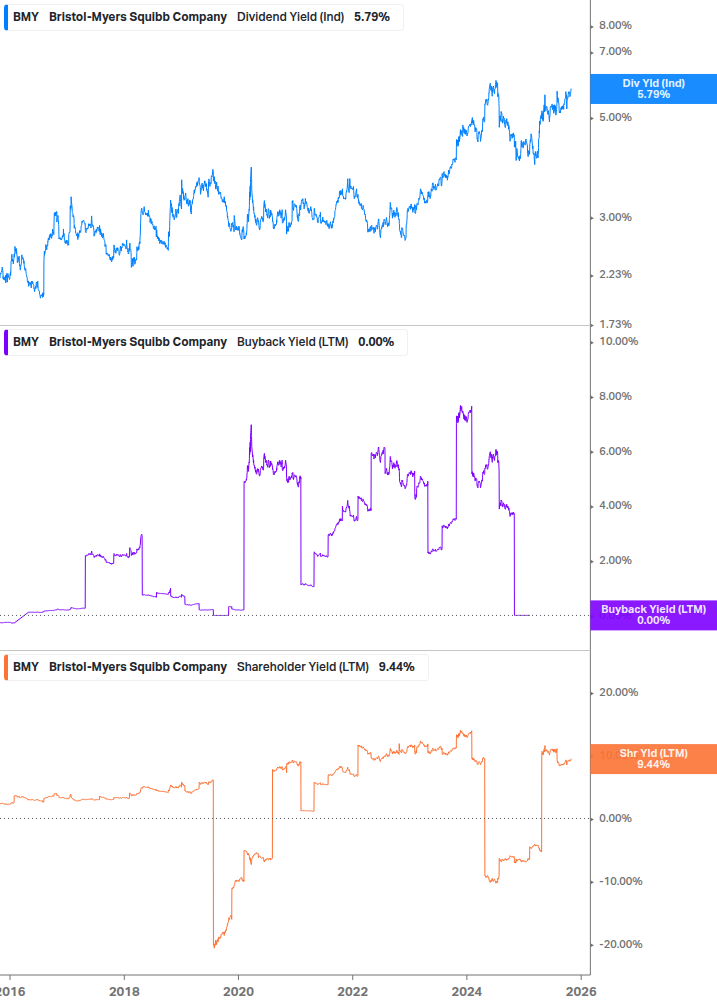Click the 5.00% tick on dividend yield axis

click(x=615, y=117)
